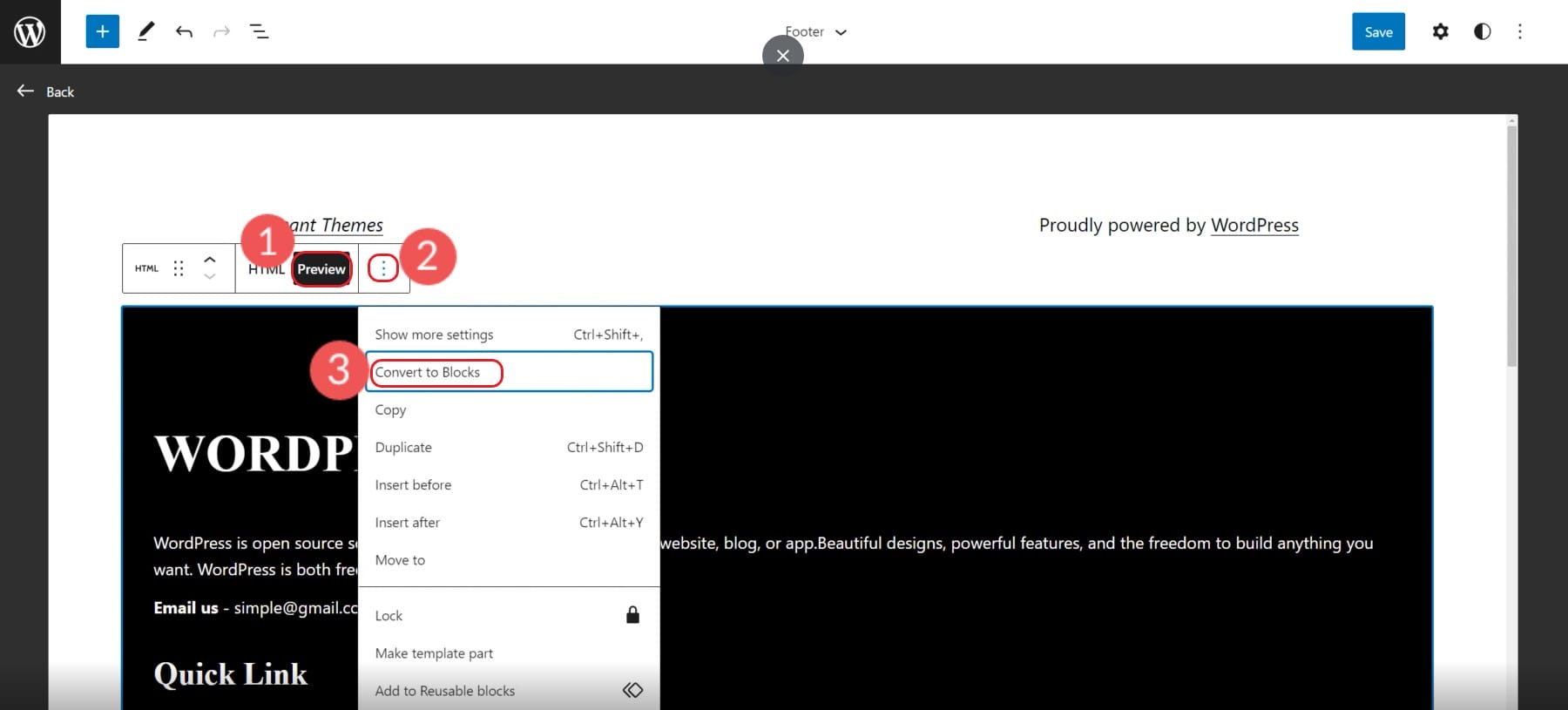The image size is (1568, 710).
Task: Click the HTML block type icon
Action: (146, 268)
